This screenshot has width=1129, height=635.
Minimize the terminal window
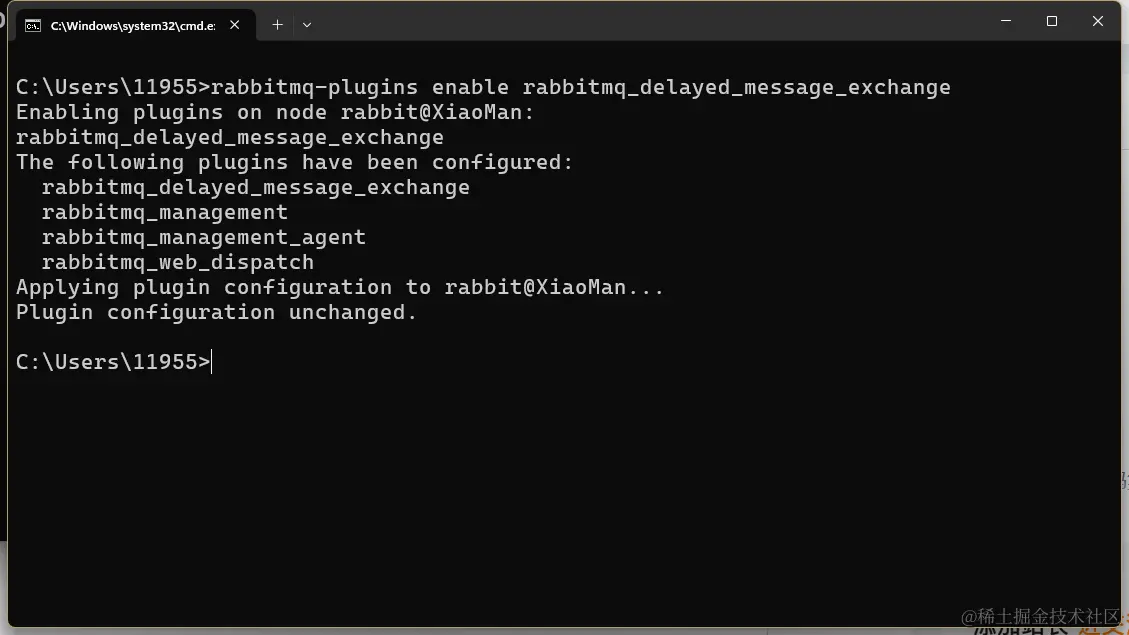pos(1006,21)
